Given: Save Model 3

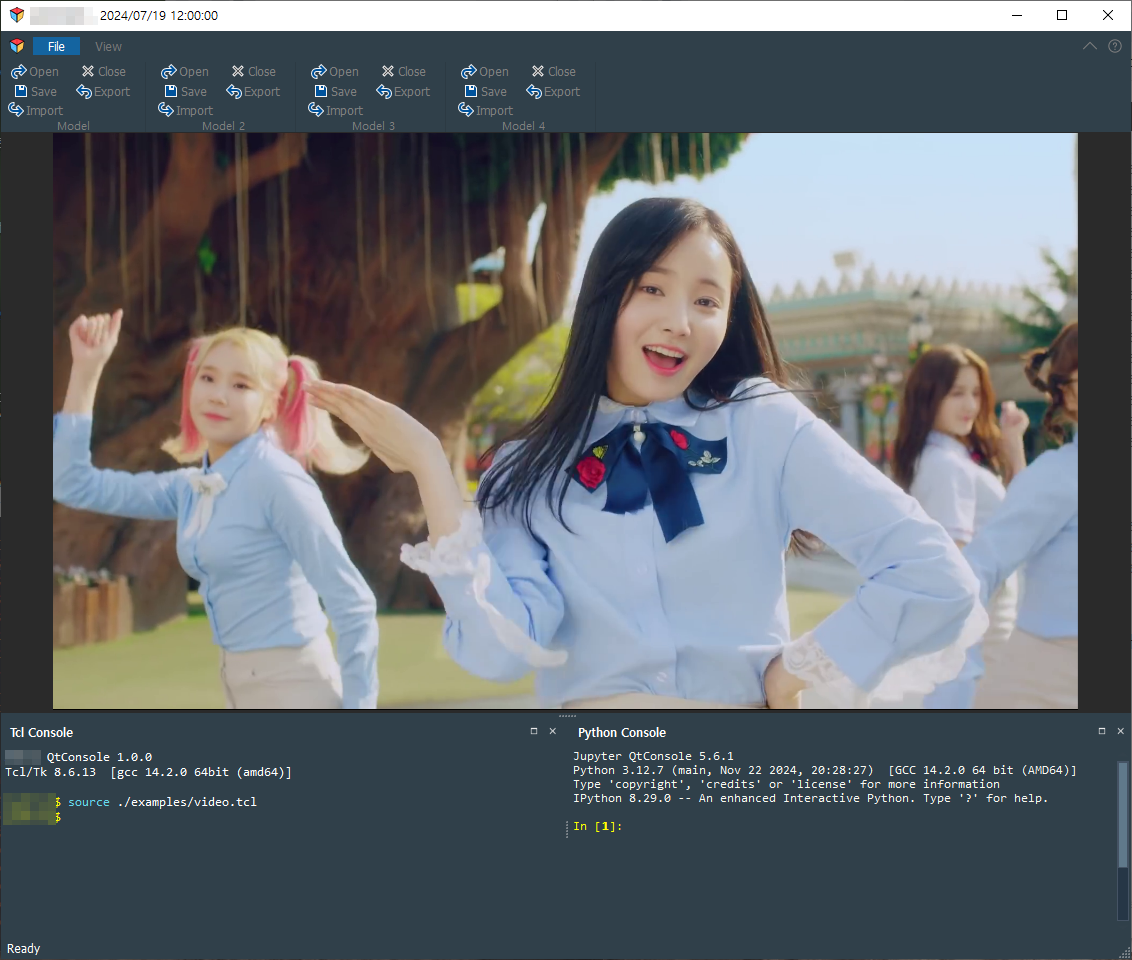Looking at the screenshot, I should click(x=336, y=92).
